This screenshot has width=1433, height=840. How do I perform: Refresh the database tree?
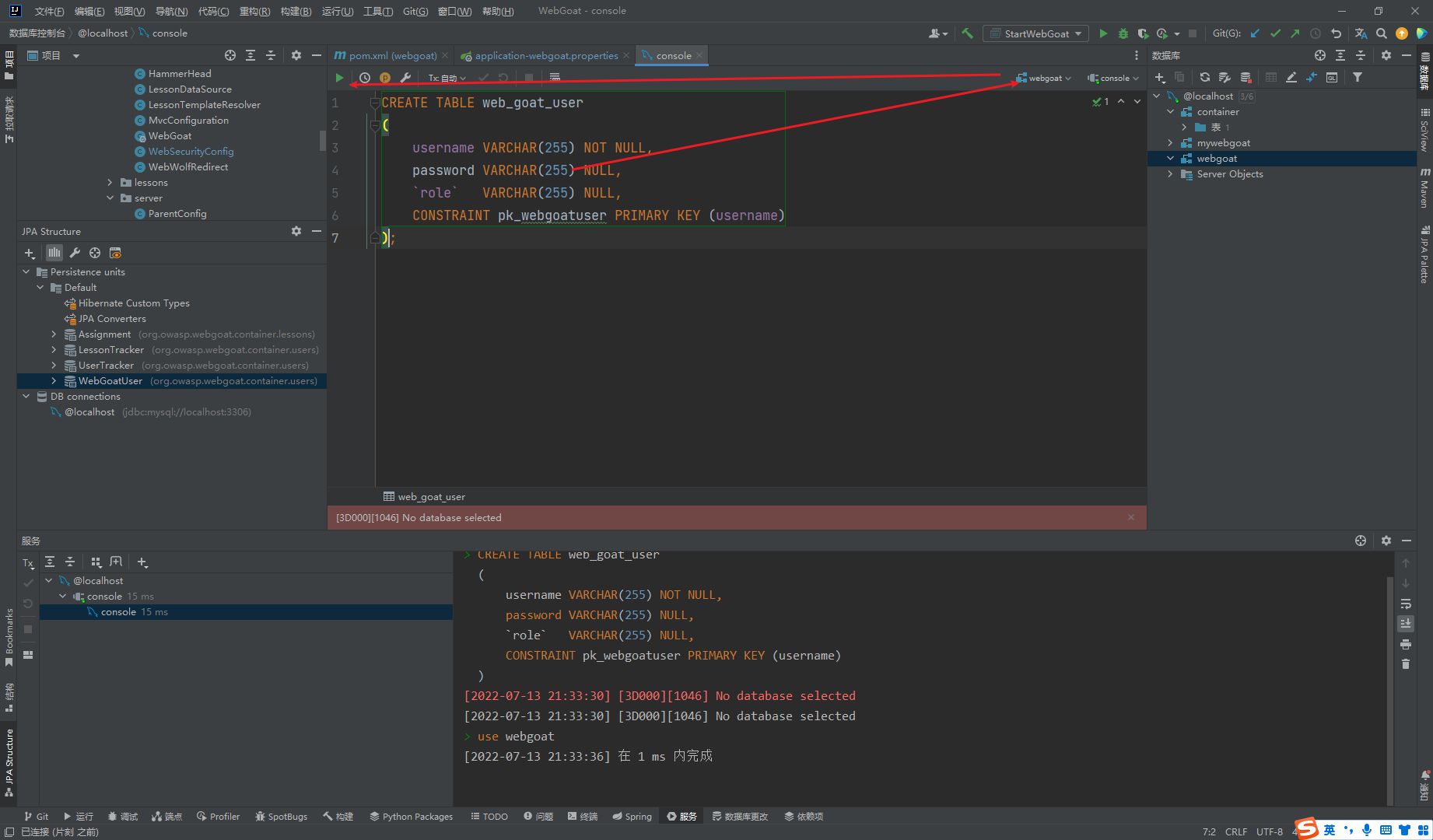coord(1204,77)
